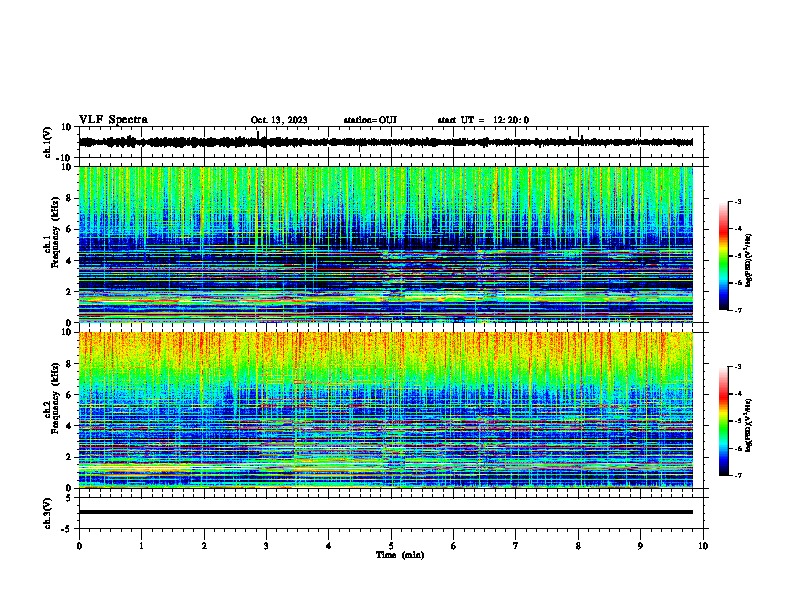Select the date text "Oct. 13, 2023"

(279, 120)
